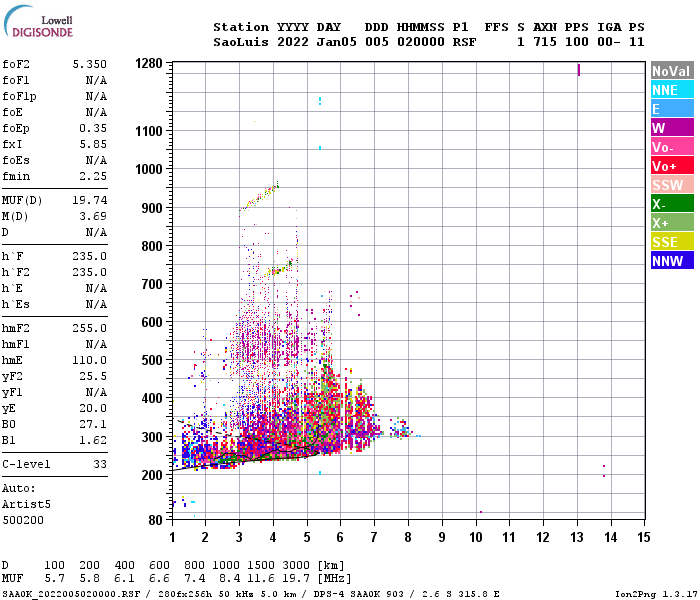Click the SAAOK_2022005020000.RSF filename footer
This screenshot has width=700, height=600.
click(71, 594)
